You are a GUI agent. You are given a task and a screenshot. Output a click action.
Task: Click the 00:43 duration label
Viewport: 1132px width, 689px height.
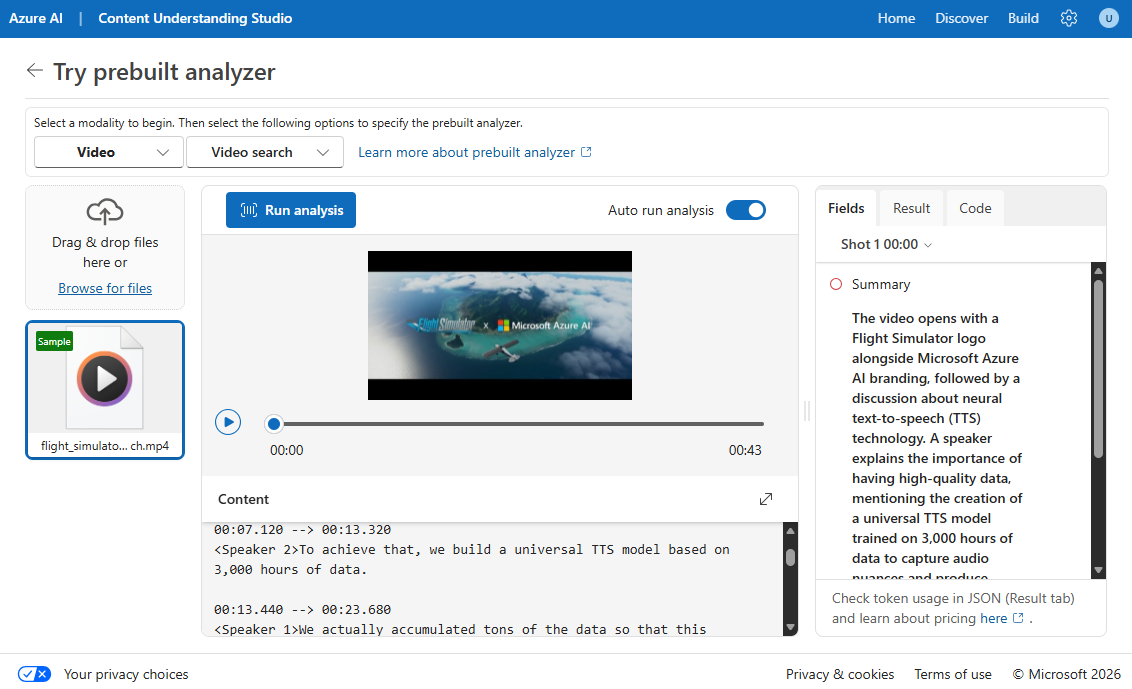point(745,450)
